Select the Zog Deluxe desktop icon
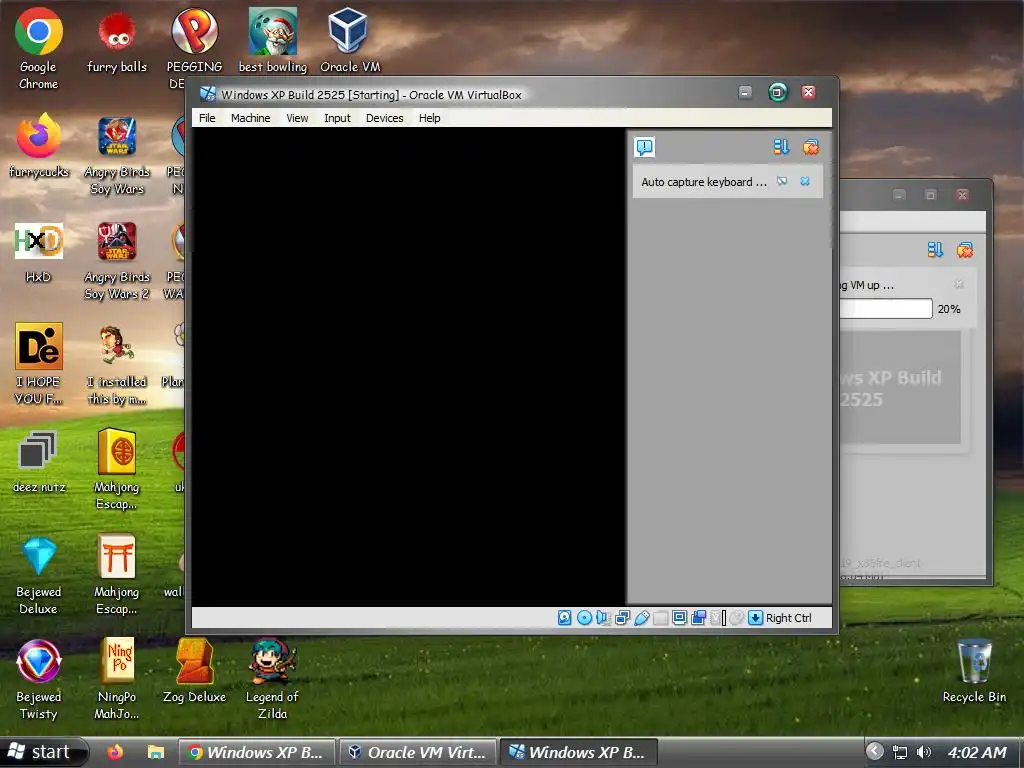Viewport: 1024px width, 768px height. coord(195,671)
